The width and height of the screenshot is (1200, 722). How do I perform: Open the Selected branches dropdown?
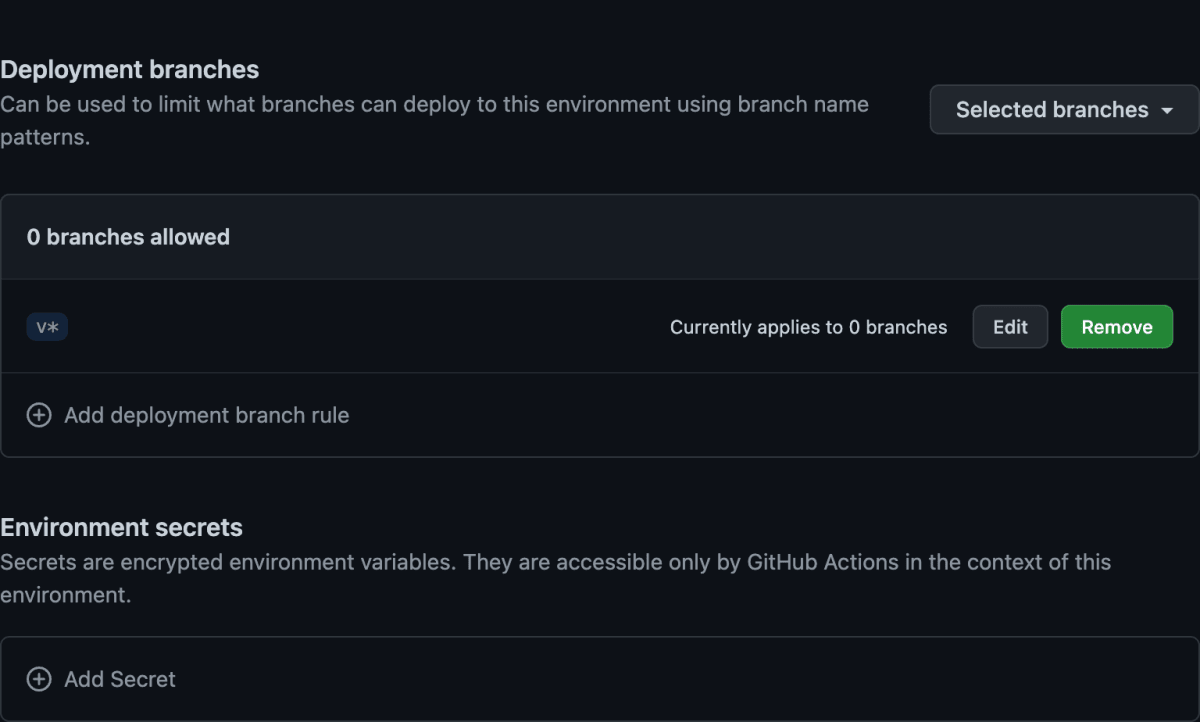(x=1064, y=110)
